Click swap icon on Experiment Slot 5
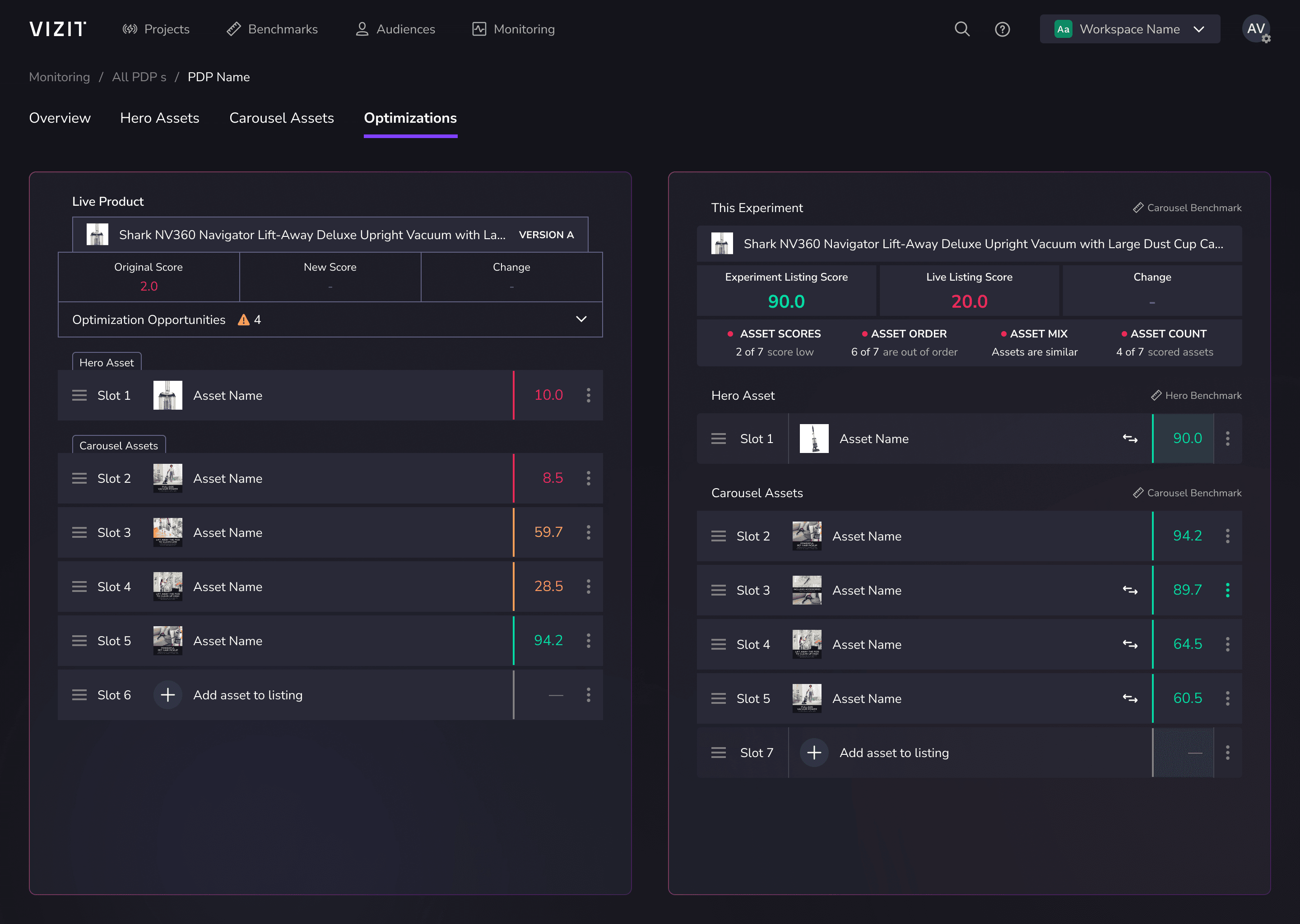This screenshot has height=924, width=1300. tap(1130, 698)
